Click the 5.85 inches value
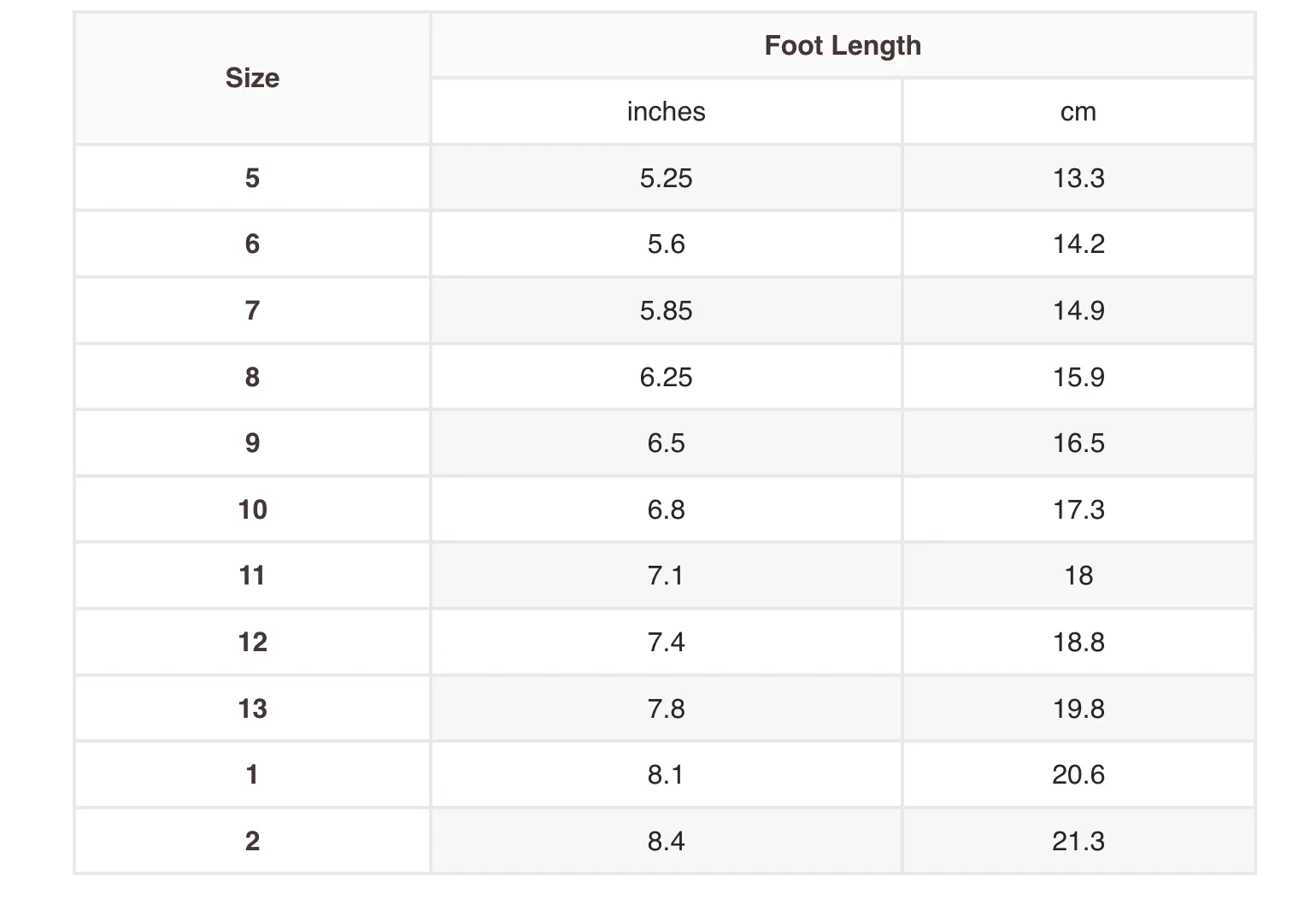The image size is (1316, 899). [667, 310]
